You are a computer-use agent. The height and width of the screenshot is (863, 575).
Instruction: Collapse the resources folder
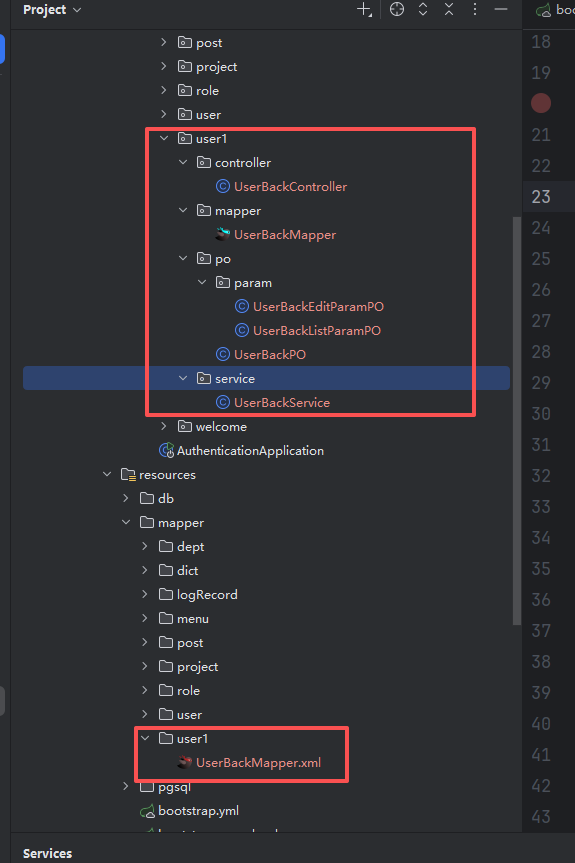pyautogui.click(x=107, y=474)
